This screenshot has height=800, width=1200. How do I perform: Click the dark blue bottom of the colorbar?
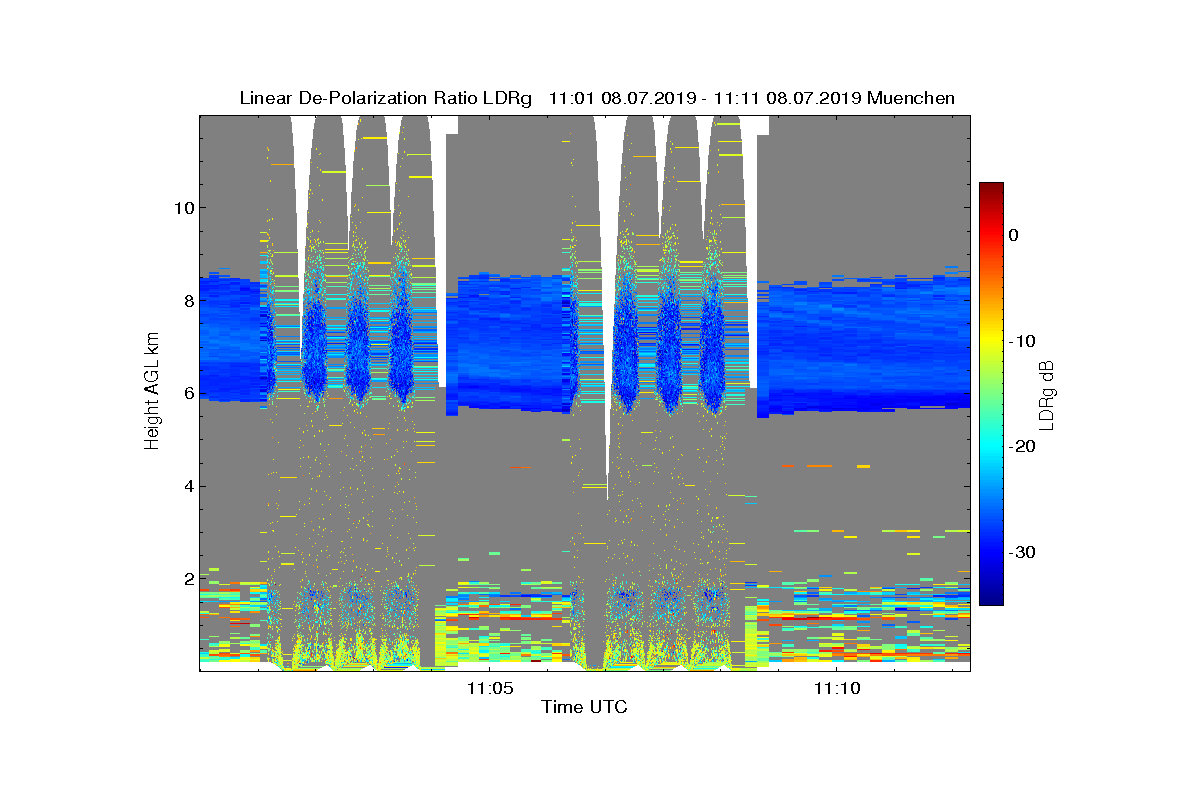[991, 597]
